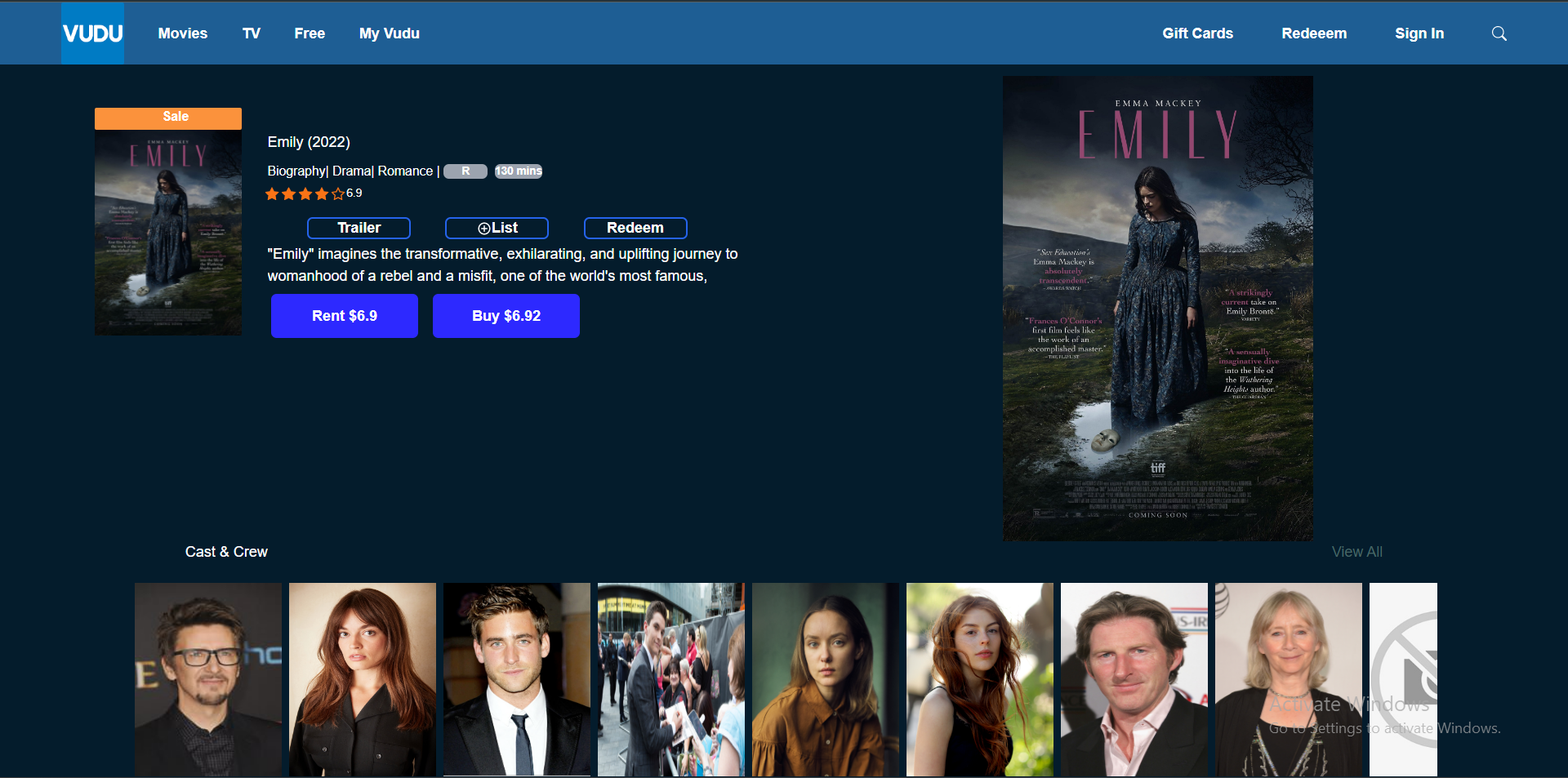This screenshot has height=778, width=1568.
Task: Click Sign In
Action: pos(1419,33)
